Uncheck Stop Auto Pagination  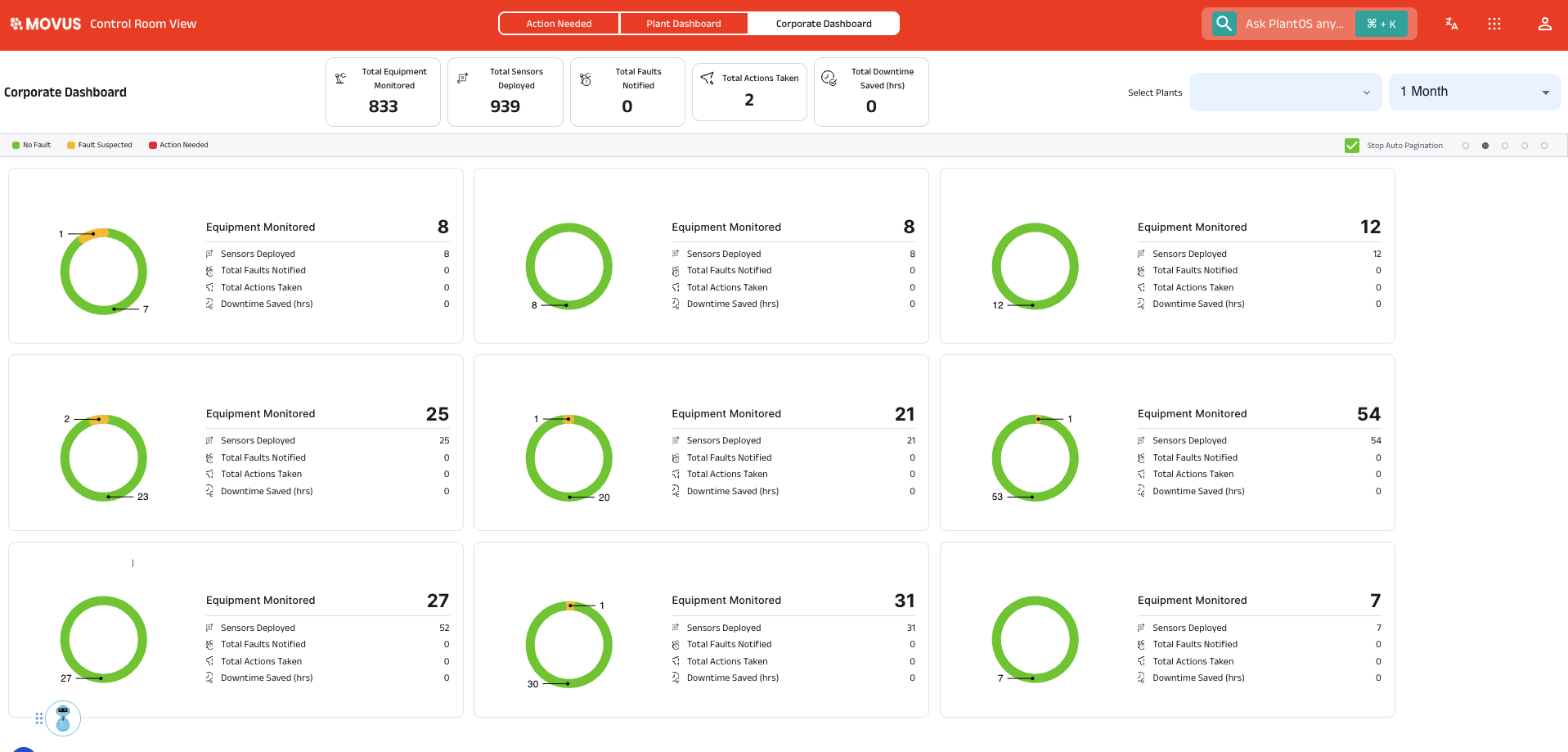click(x=1351, y=145)
